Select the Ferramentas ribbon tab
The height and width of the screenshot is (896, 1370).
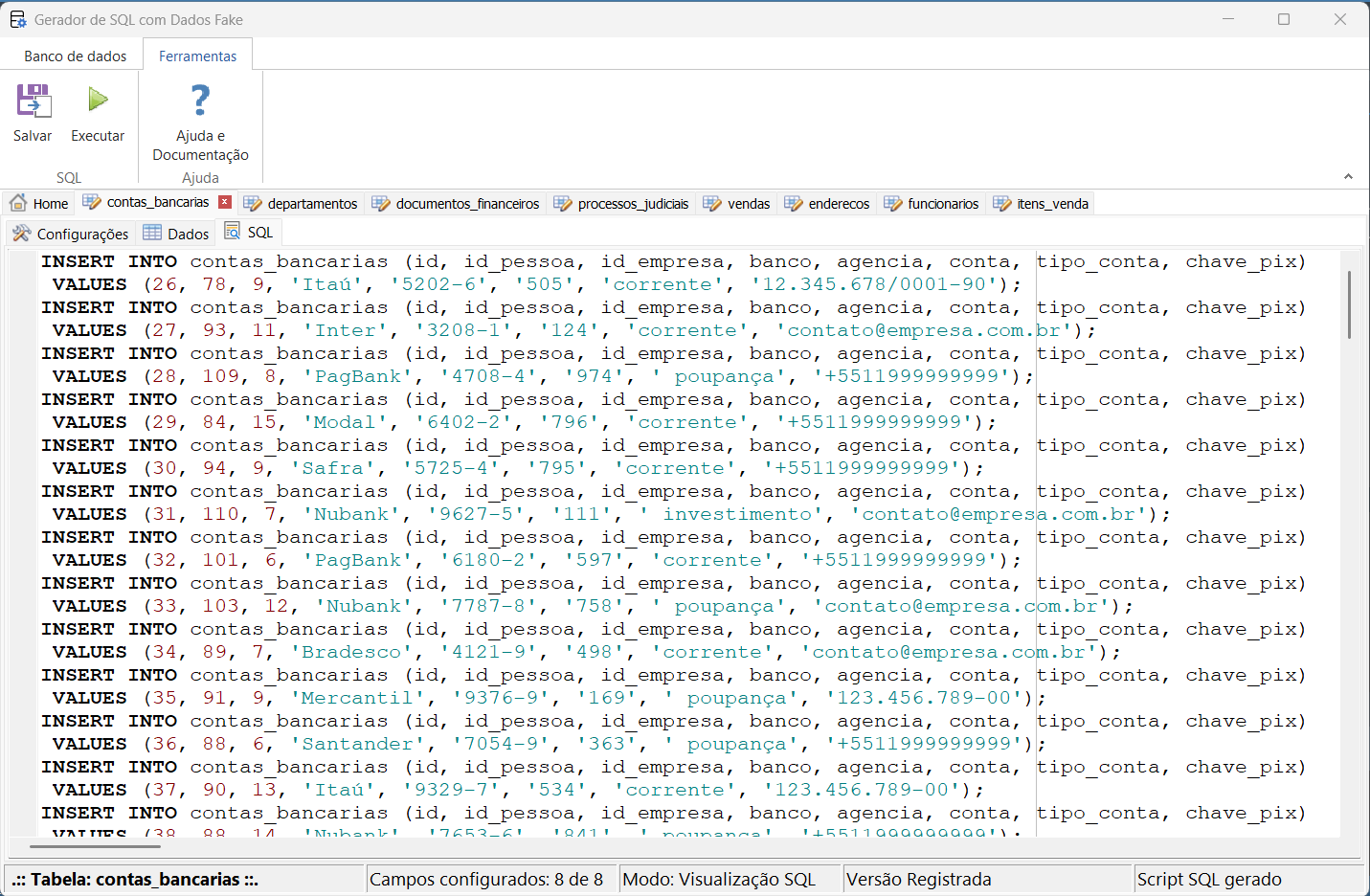tap(197, 56)
